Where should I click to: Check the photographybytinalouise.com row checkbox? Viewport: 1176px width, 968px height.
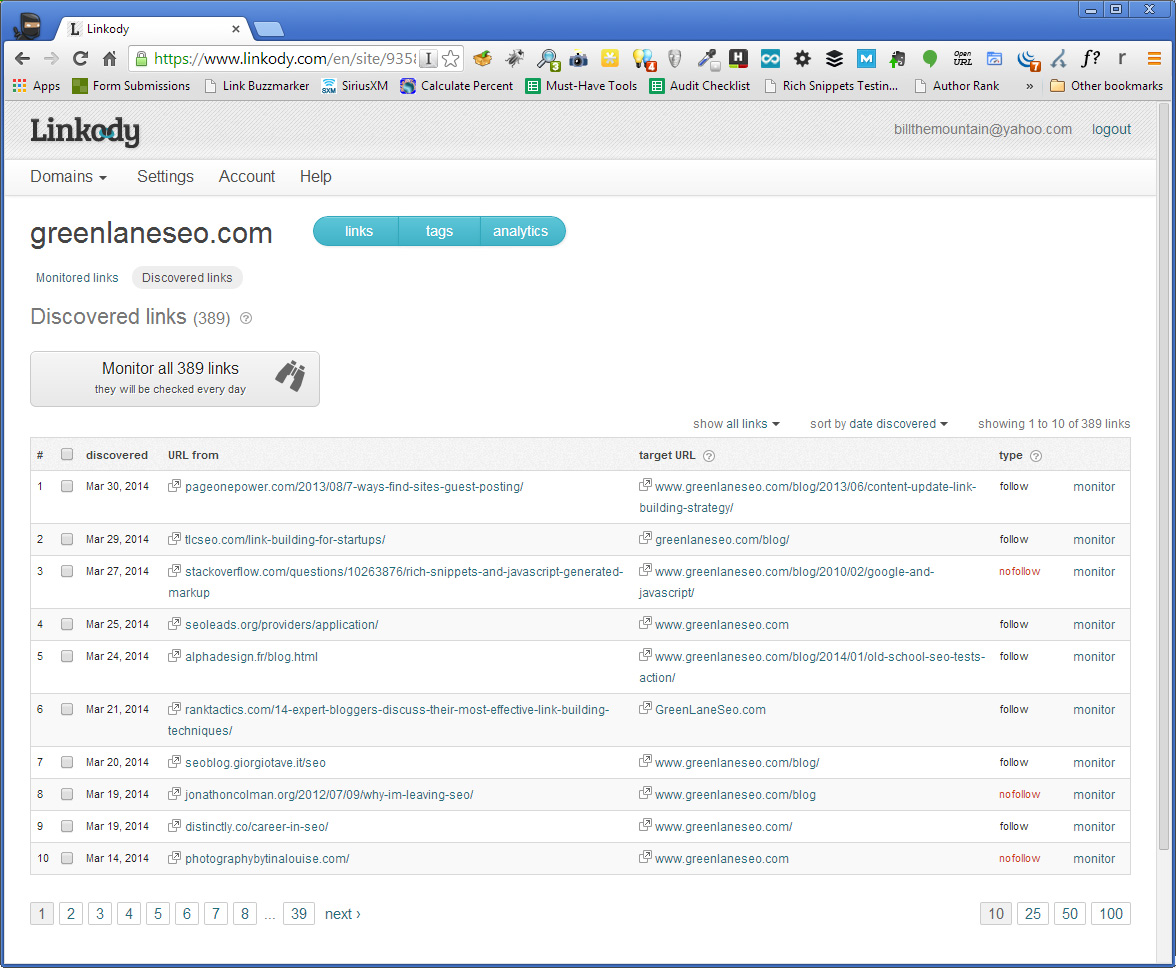pos(67,858)
